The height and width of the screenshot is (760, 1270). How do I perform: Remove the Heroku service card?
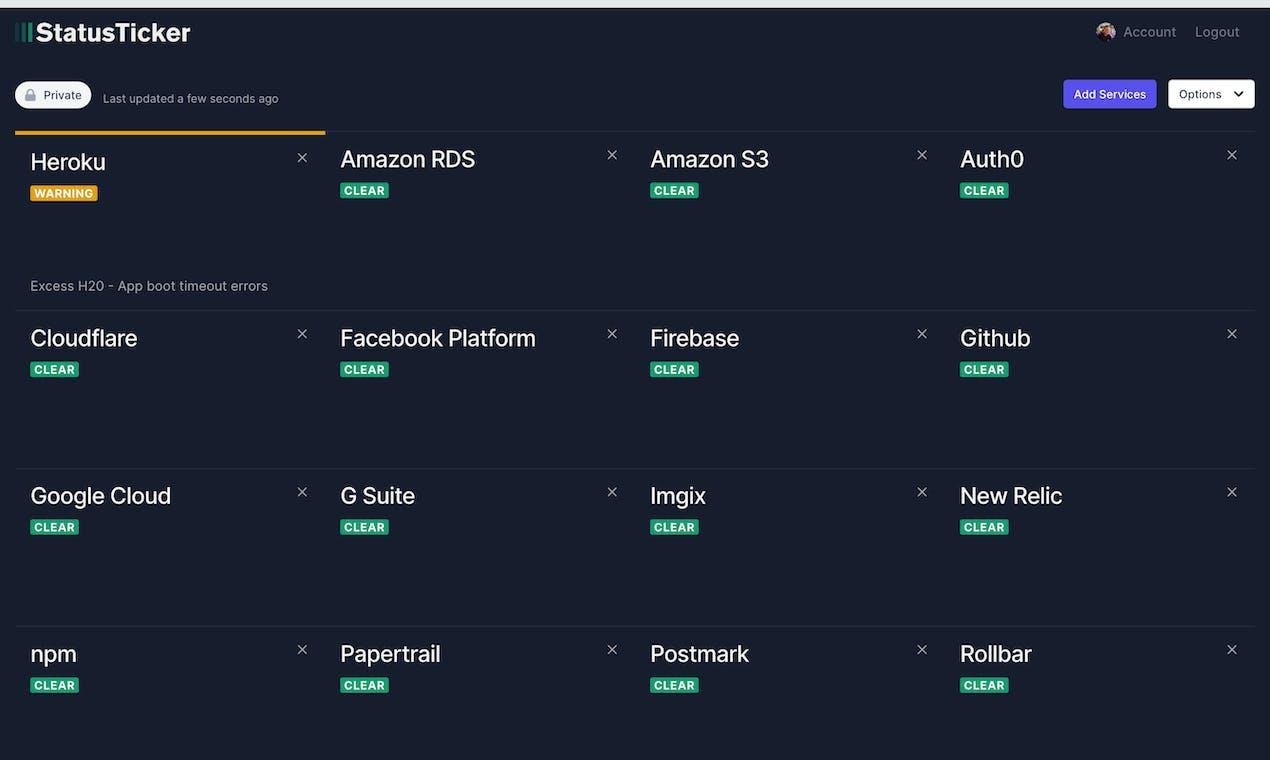coord(302,158)
